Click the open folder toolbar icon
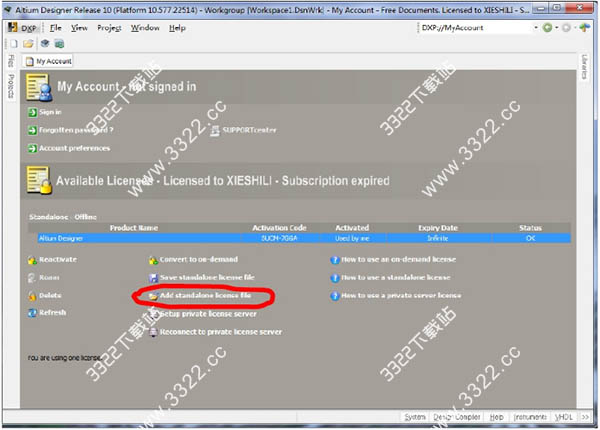Viewport: 600px width, 430px height. [28, 44]
